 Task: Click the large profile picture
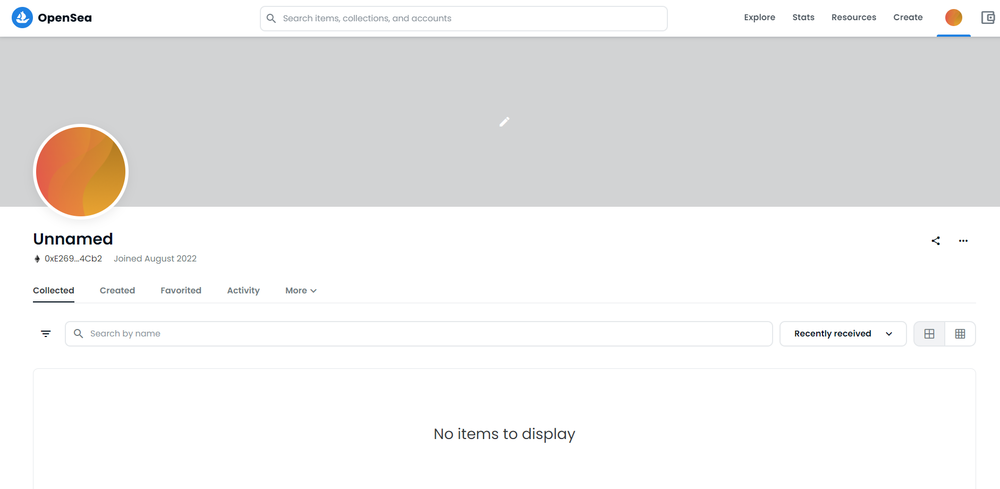pyautogui.click(x=80, y=172)
